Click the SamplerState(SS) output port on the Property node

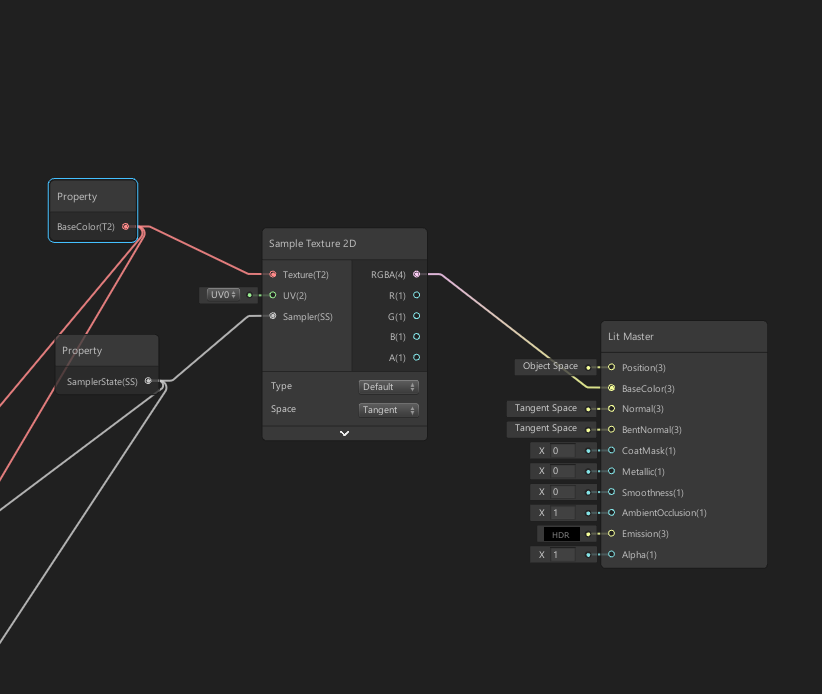click(149, 381)
